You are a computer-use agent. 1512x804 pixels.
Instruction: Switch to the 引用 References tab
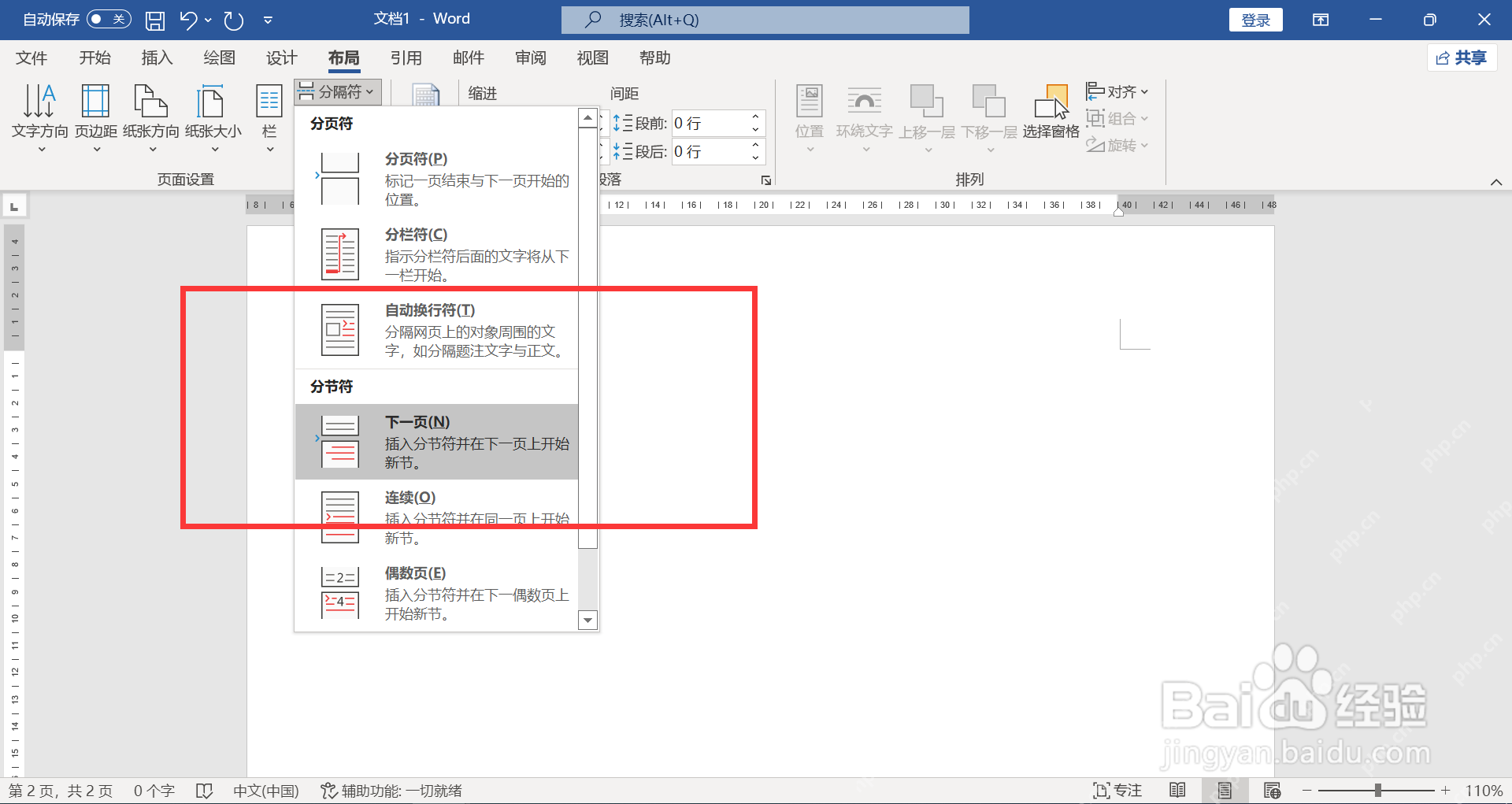pos(406,58)
